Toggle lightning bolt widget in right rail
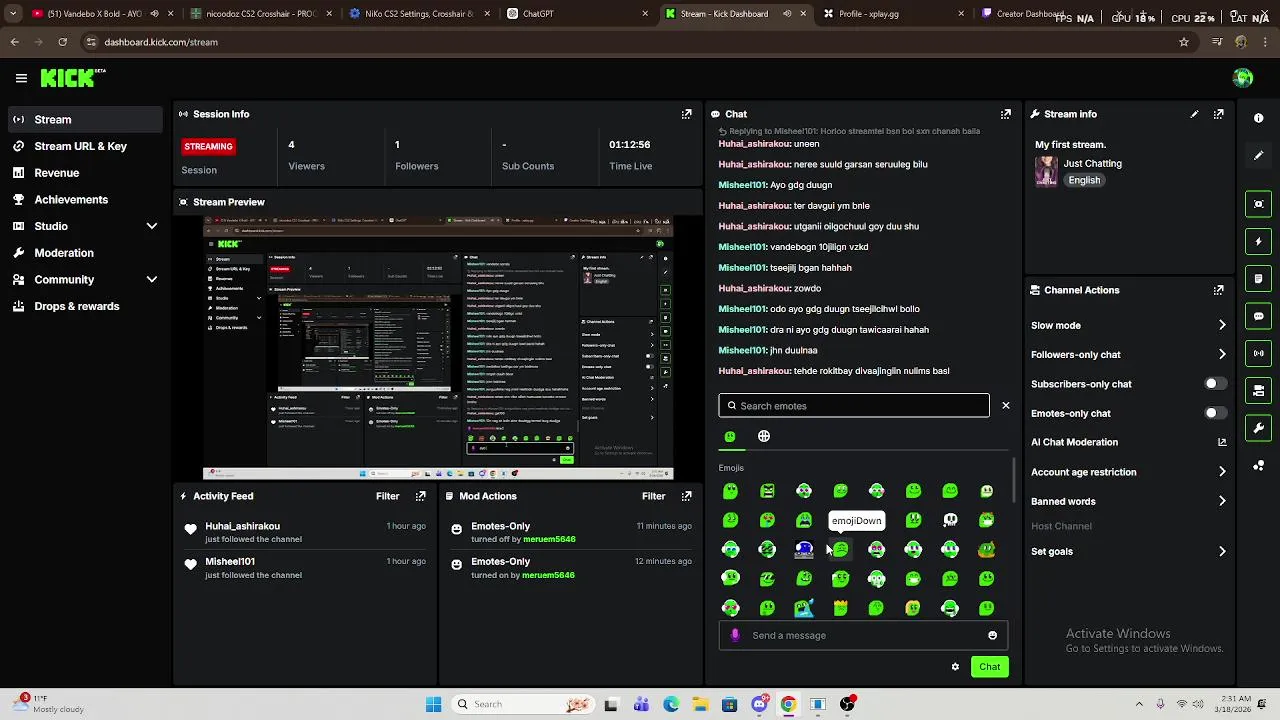 coord(1259,241)
